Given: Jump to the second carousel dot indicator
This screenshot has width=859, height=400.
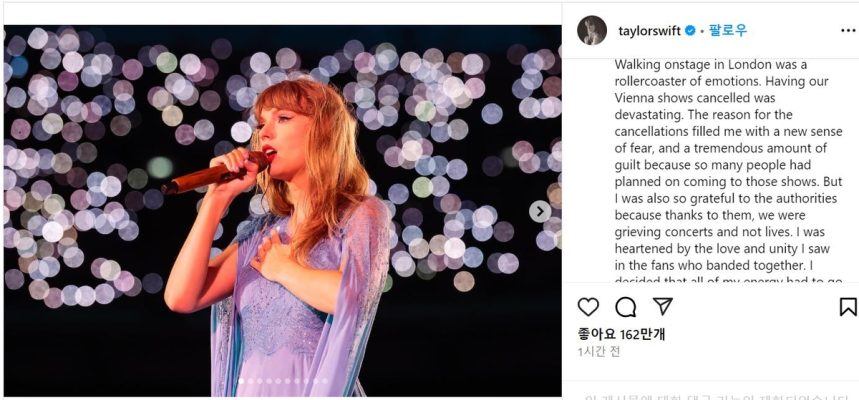Looking at the screenshot, I should [249, 381].
